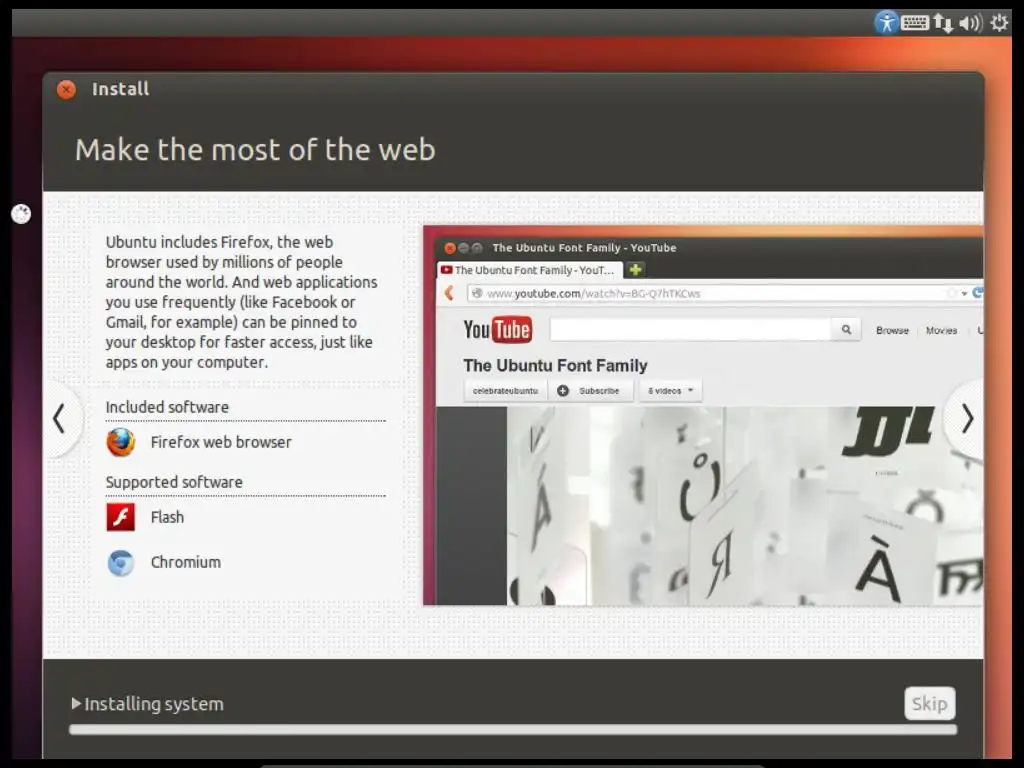1024x768 pixels.
Task: Click the Firefox web browser icon
Action: coord(121,442)
